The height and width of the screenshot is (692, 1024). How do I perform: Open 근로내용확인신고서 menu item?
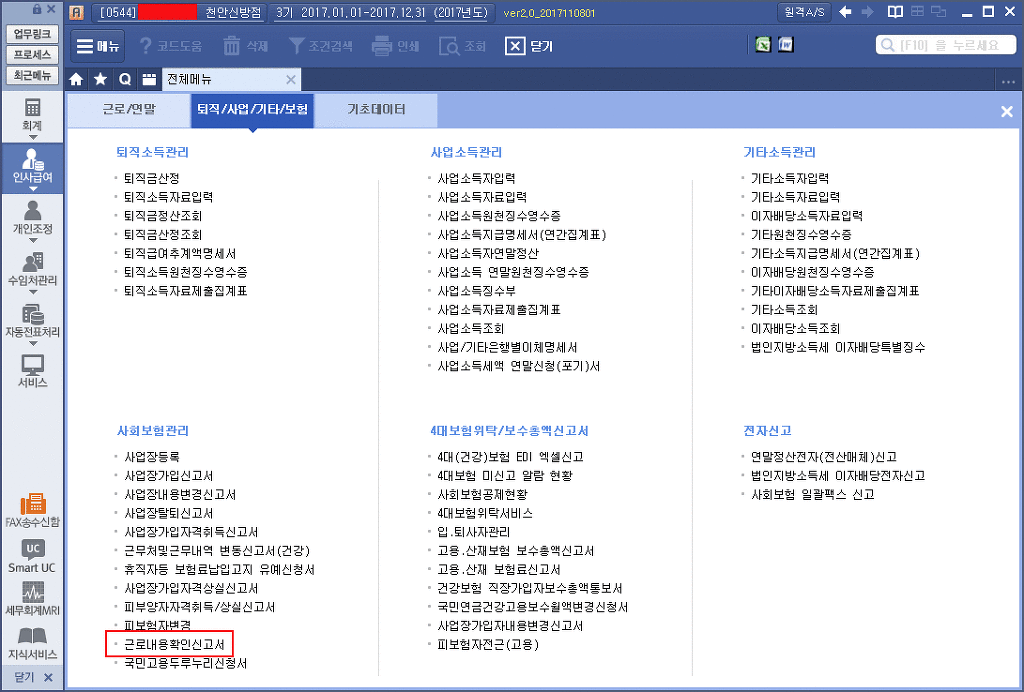(x=174, y=645)
